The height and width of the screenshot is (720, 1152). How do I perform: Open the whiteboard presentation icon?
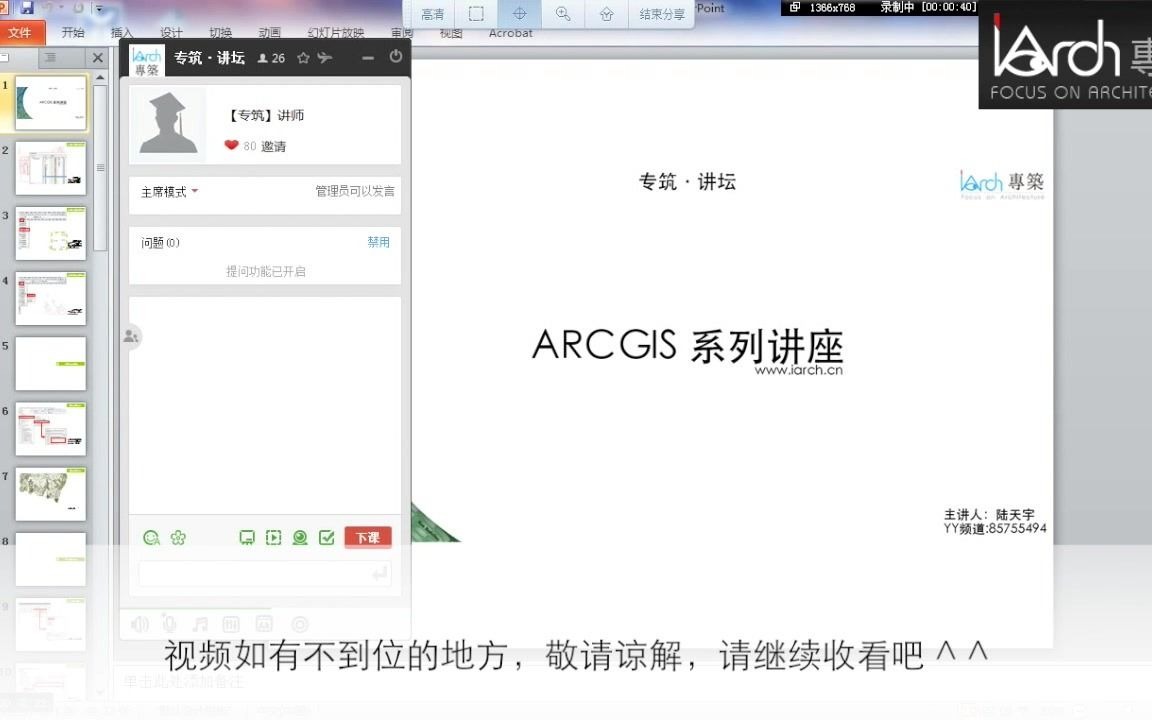(247, 537)
